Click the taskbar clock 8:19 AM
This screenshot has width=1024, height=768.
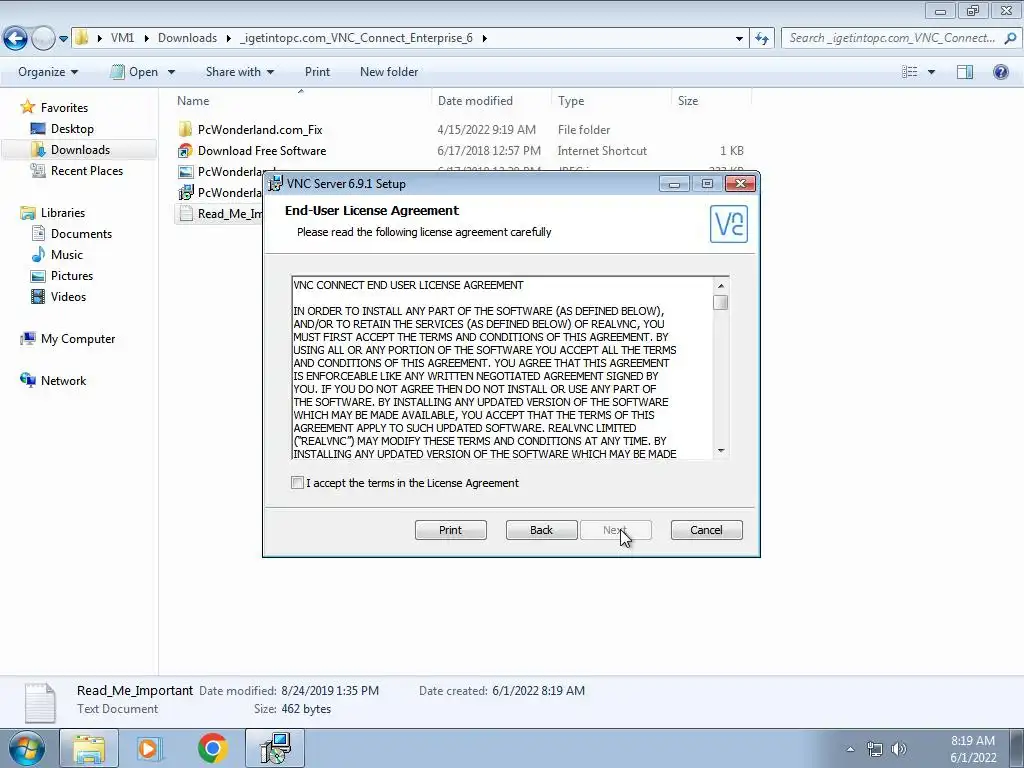[x=972, y=741]
